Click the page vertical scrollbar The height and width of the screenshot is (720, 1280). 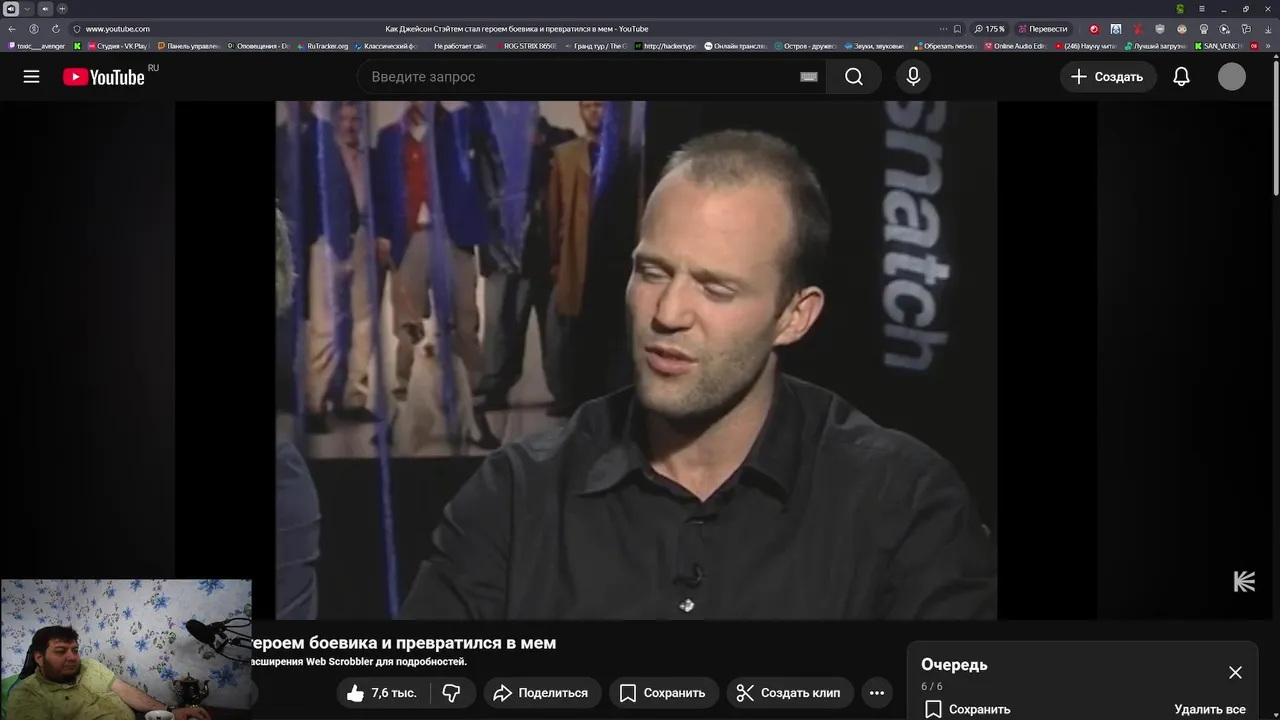coord(1275,126)
